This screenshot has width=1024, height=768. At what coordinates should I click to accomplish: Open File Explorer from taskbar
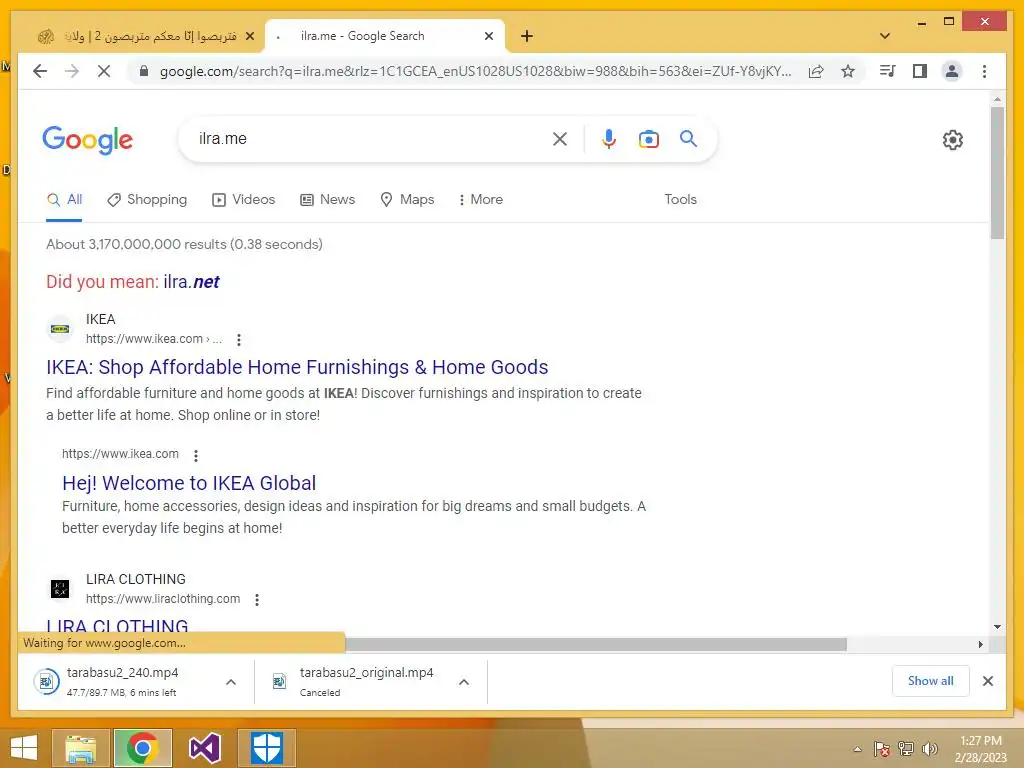[x=80, y=748]
